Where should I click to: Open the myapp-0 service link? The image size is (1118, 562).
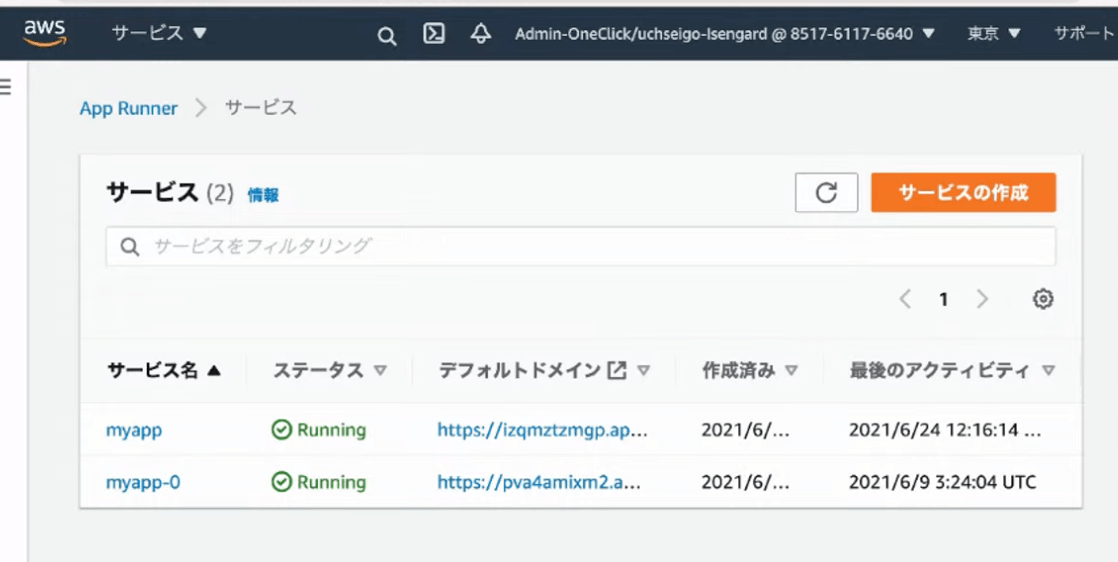click(x=143, y=483)
